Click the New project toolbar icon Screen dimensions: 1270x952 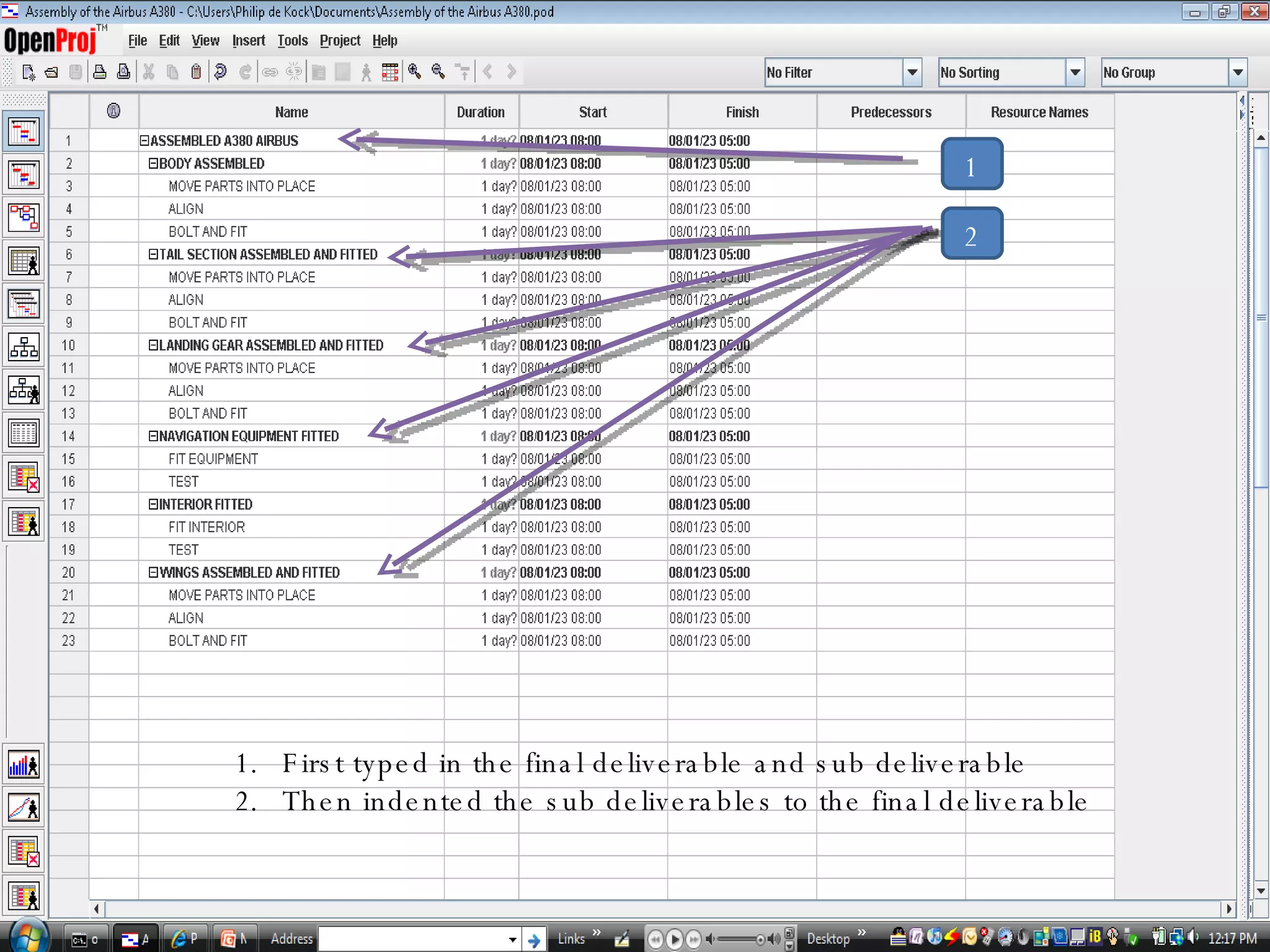click(x=29, y=73)
